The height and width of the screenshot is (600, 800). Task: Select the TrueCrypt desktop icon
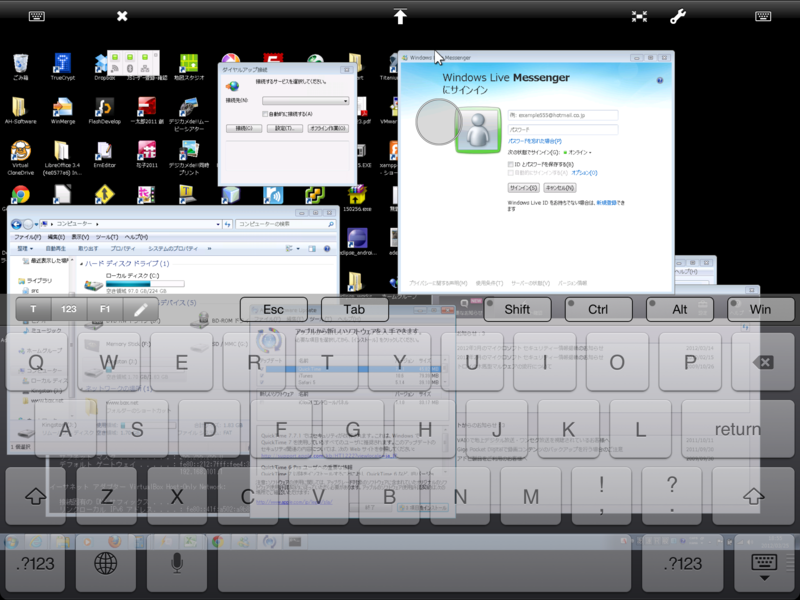pos(63,67)
